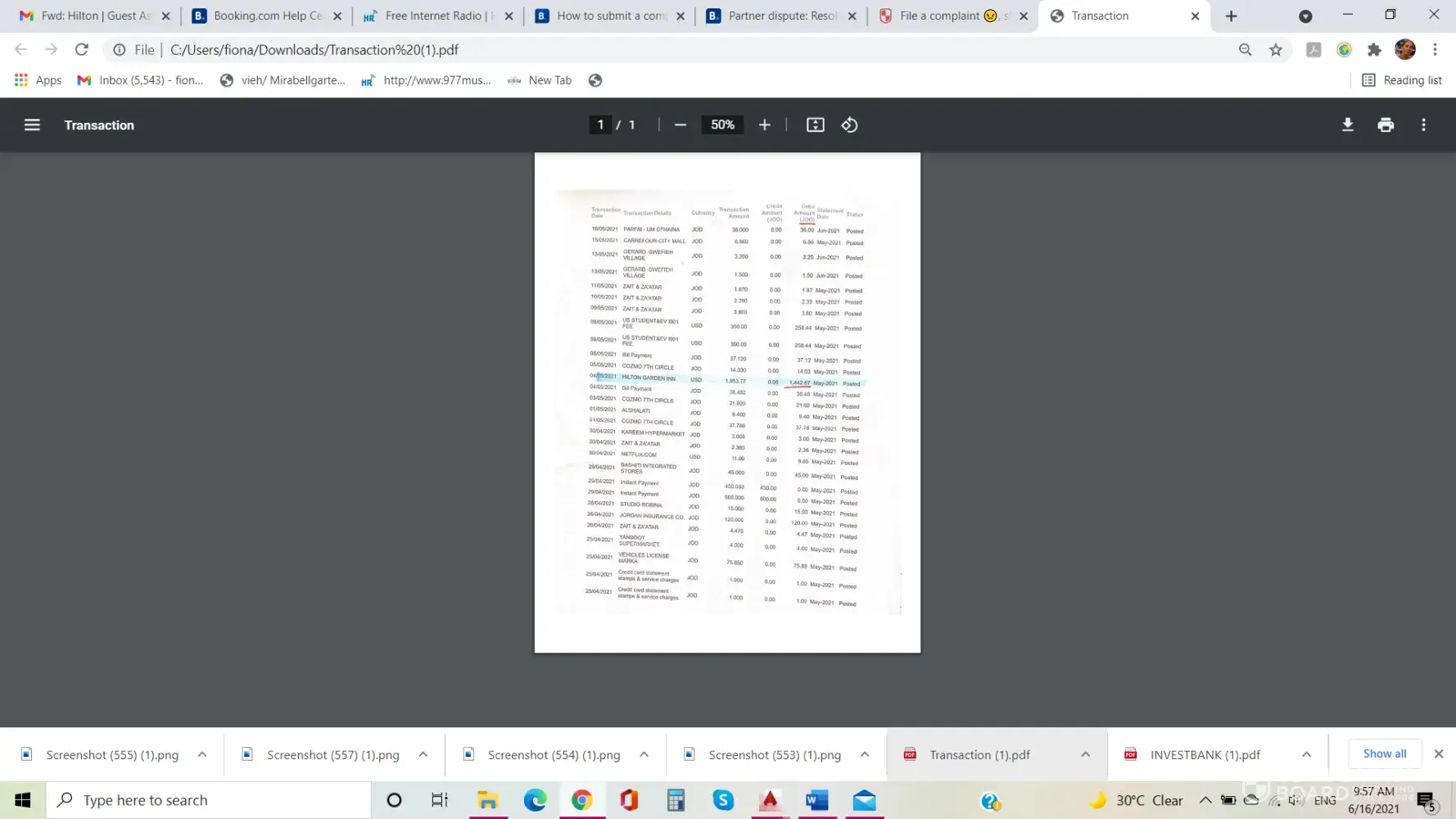Switch to the Booking.com Help Center tab
Screen dimensions: 1456x819
[x=268, y=16]
